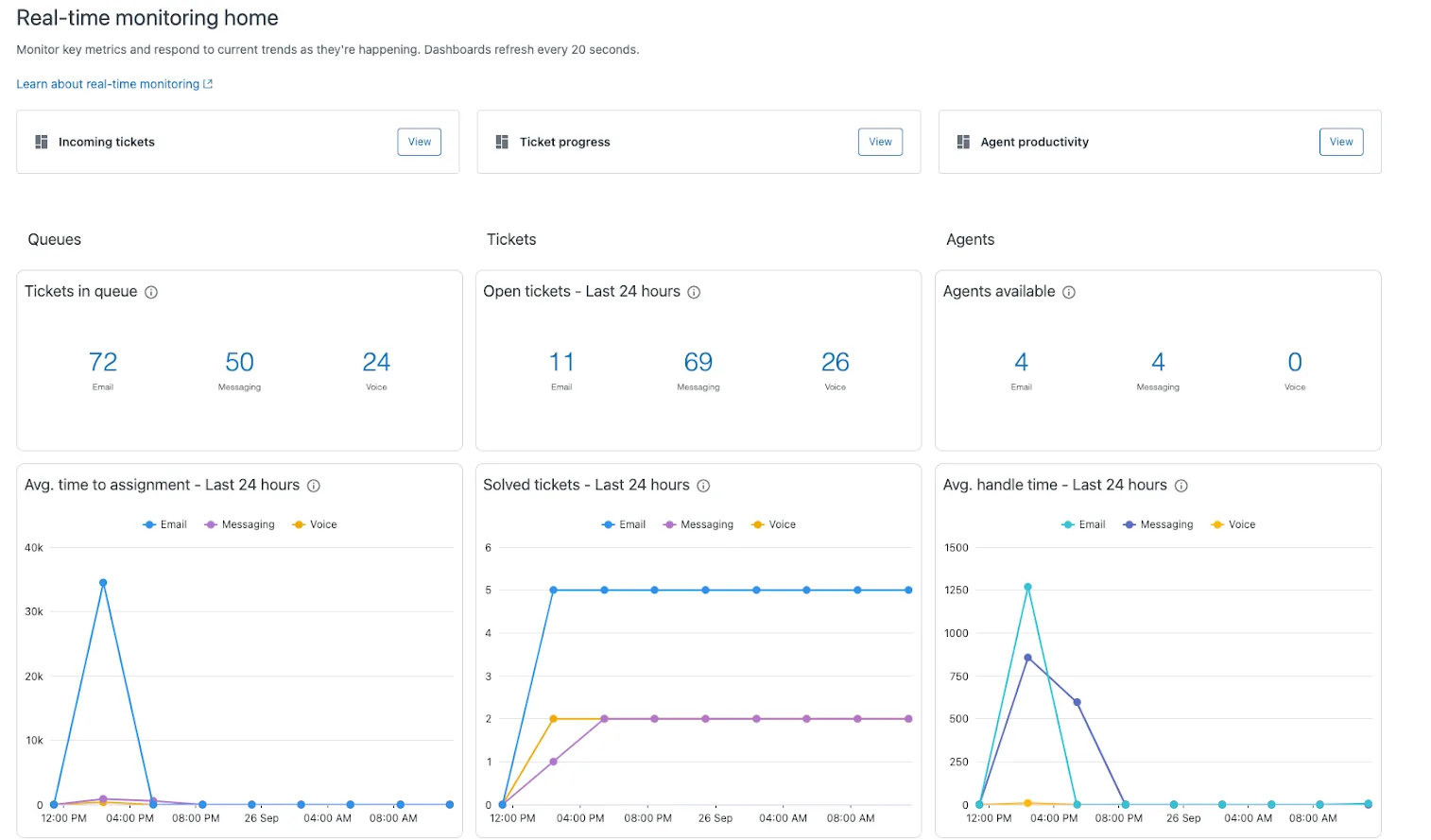View the Incoming tickets dashboard
This screenshot has width=1431, height=840.
(419, 141)
